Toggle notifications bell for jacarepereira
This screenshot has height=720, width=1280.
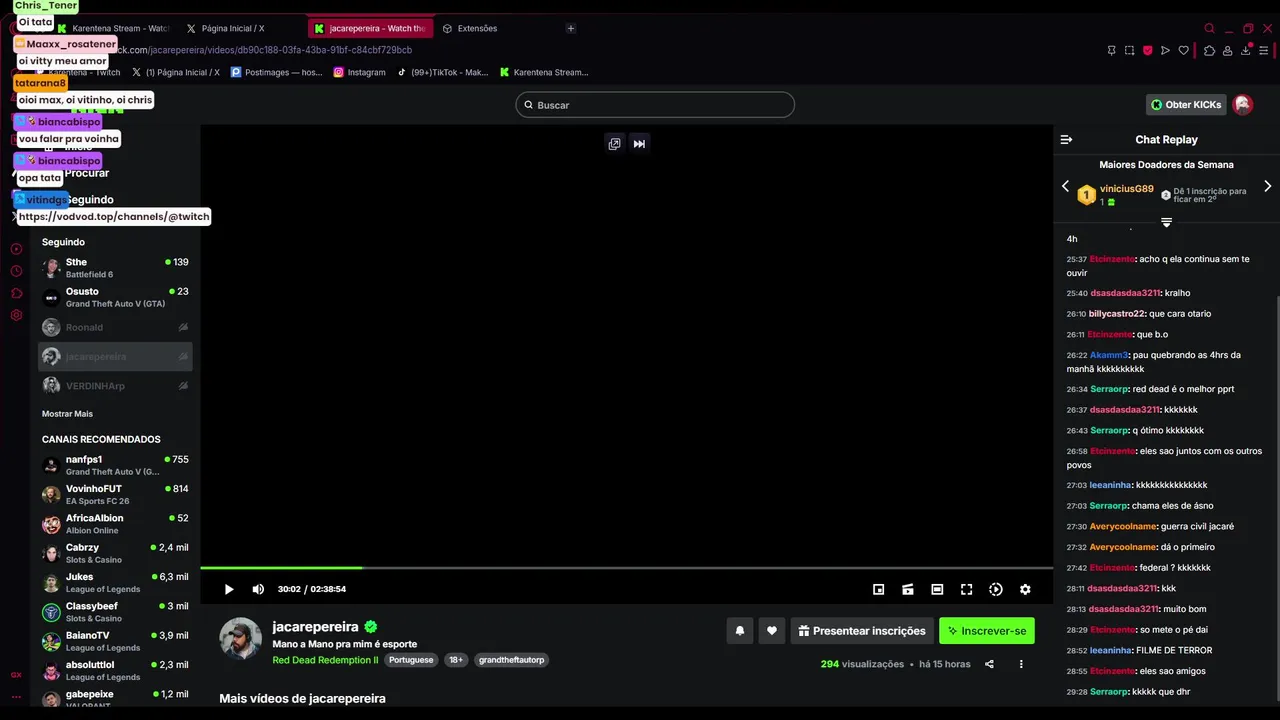coord(740,631)
